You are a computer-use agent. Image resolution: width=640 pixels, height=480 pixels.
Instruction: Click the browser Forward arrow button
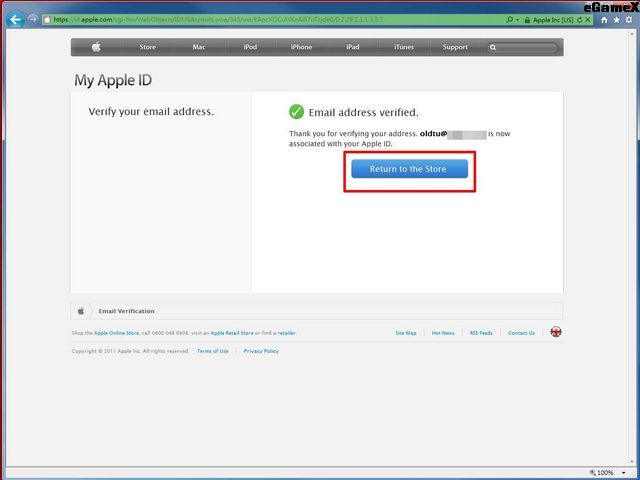coord(33,19)
